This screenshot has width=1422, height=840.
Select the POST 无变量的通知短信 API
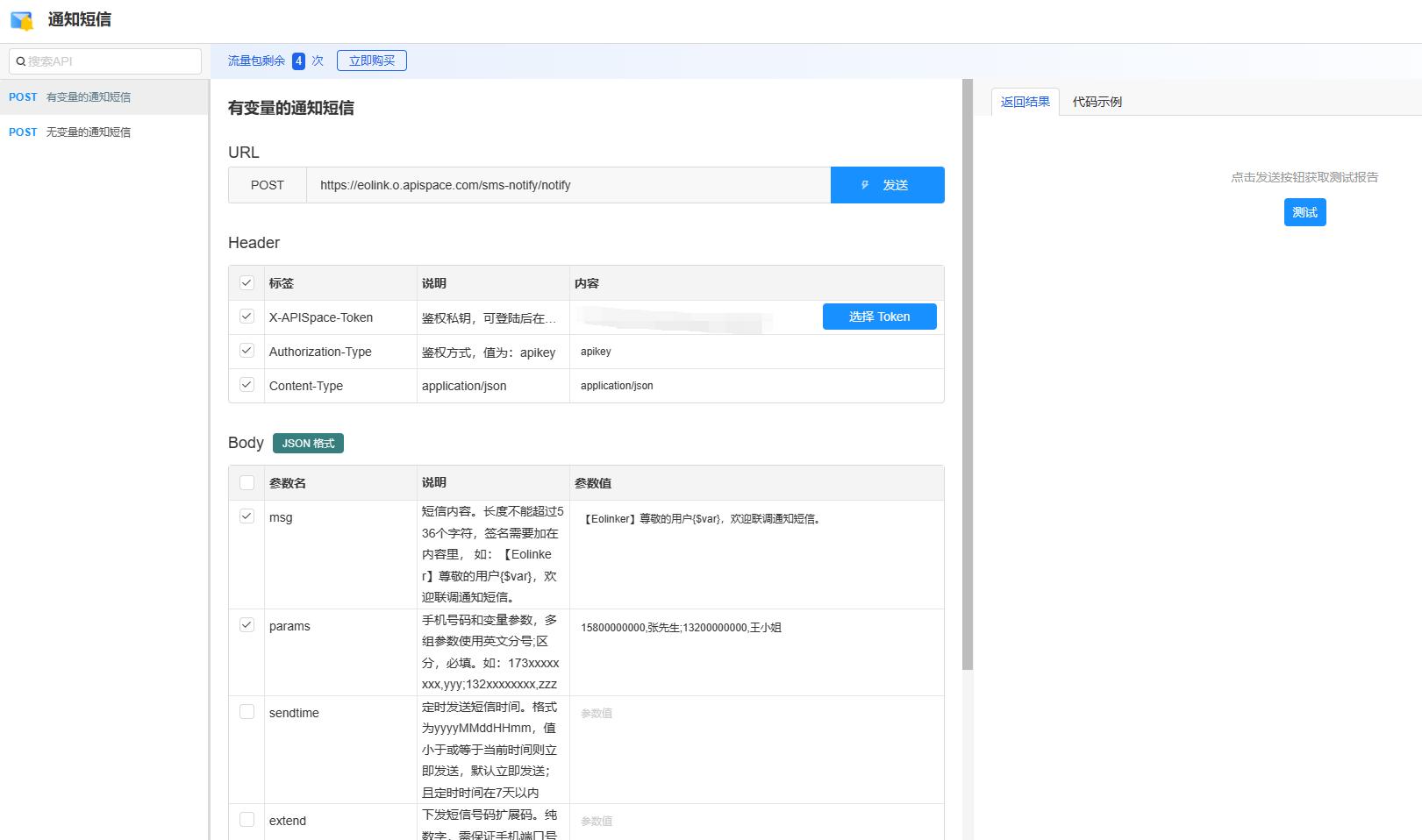coord(88,132)
